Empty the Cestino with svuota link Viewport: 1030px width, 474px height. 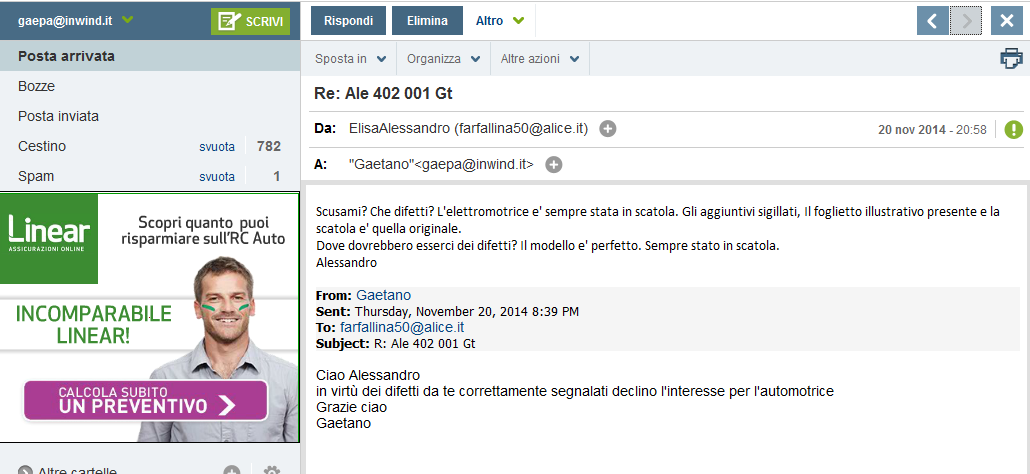217,147
